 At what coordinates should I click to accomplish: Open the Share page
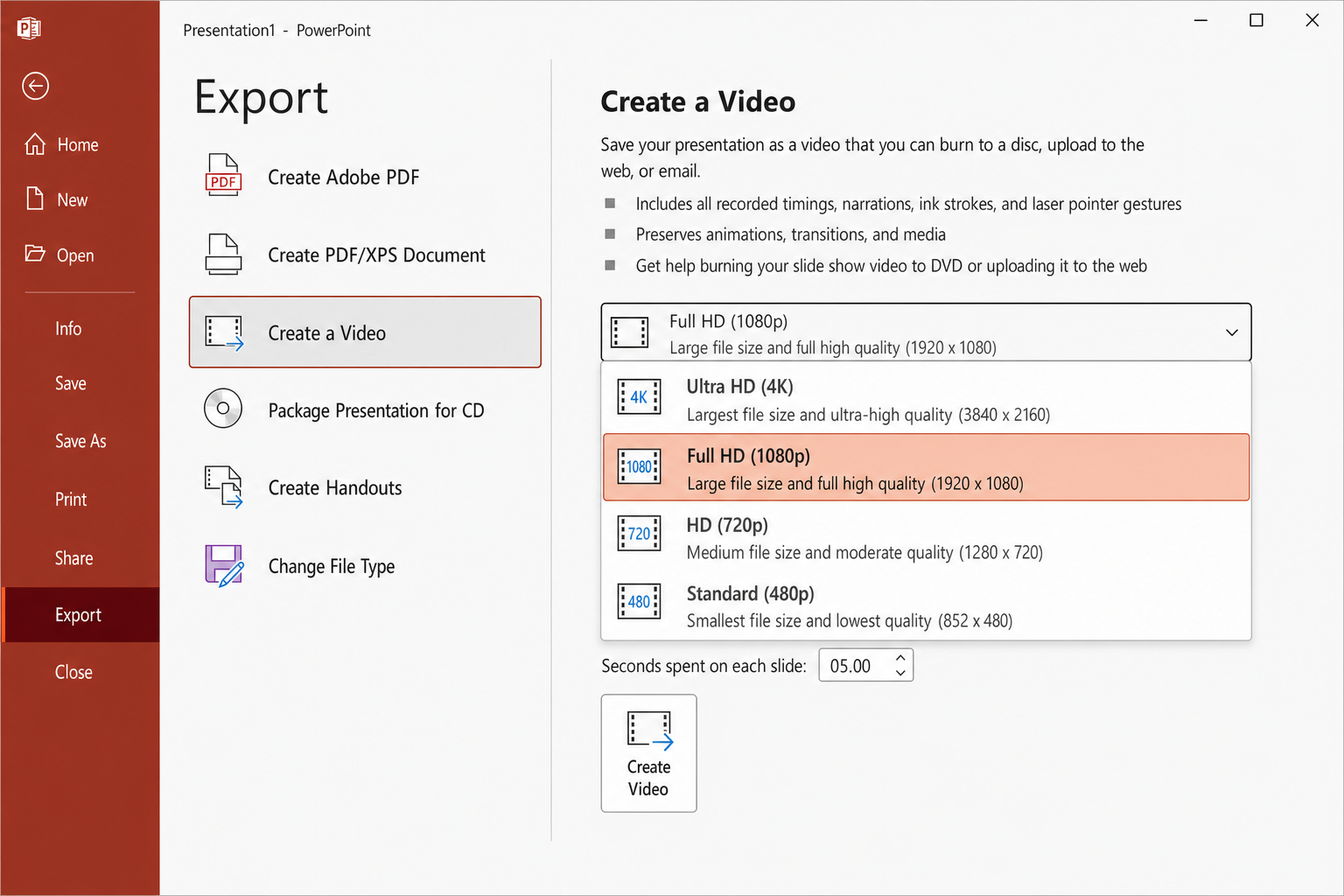pos(80,557)
